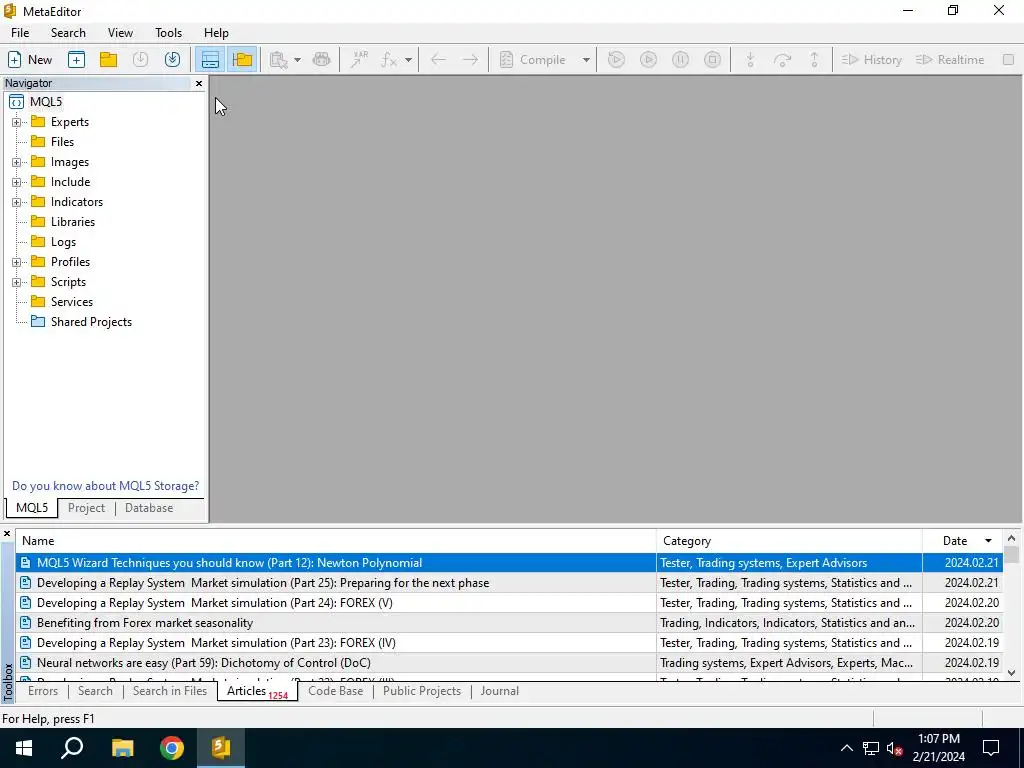The image size is (1024, 768).
Task: Click the History profiling button
Action: (872, 59)
